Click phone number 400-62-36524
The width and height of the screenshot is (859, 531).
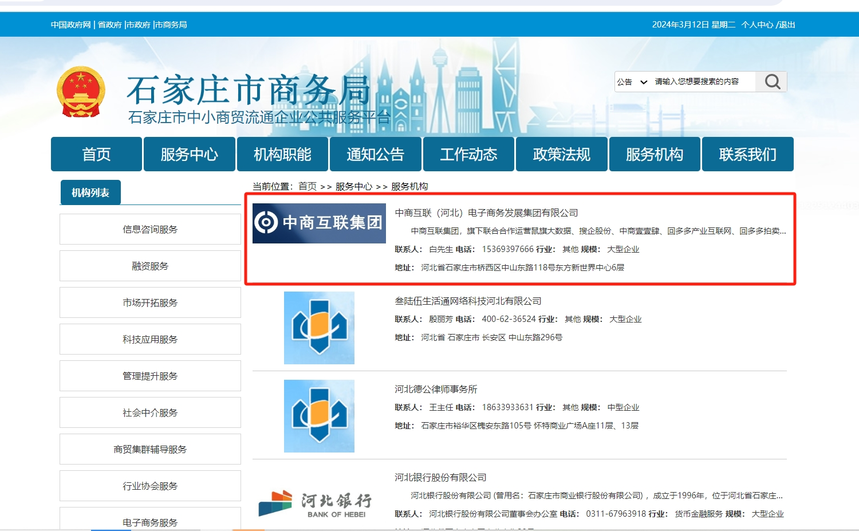(x=509, y=319)
